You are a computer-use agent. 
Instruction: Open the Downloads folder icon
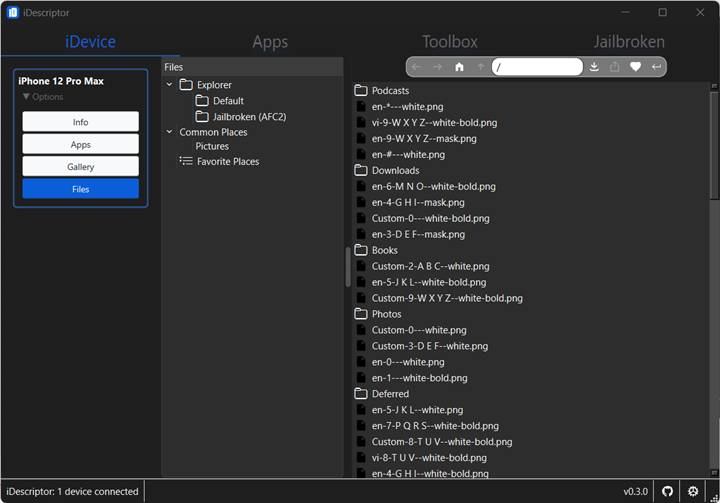[x=361, y=170]
